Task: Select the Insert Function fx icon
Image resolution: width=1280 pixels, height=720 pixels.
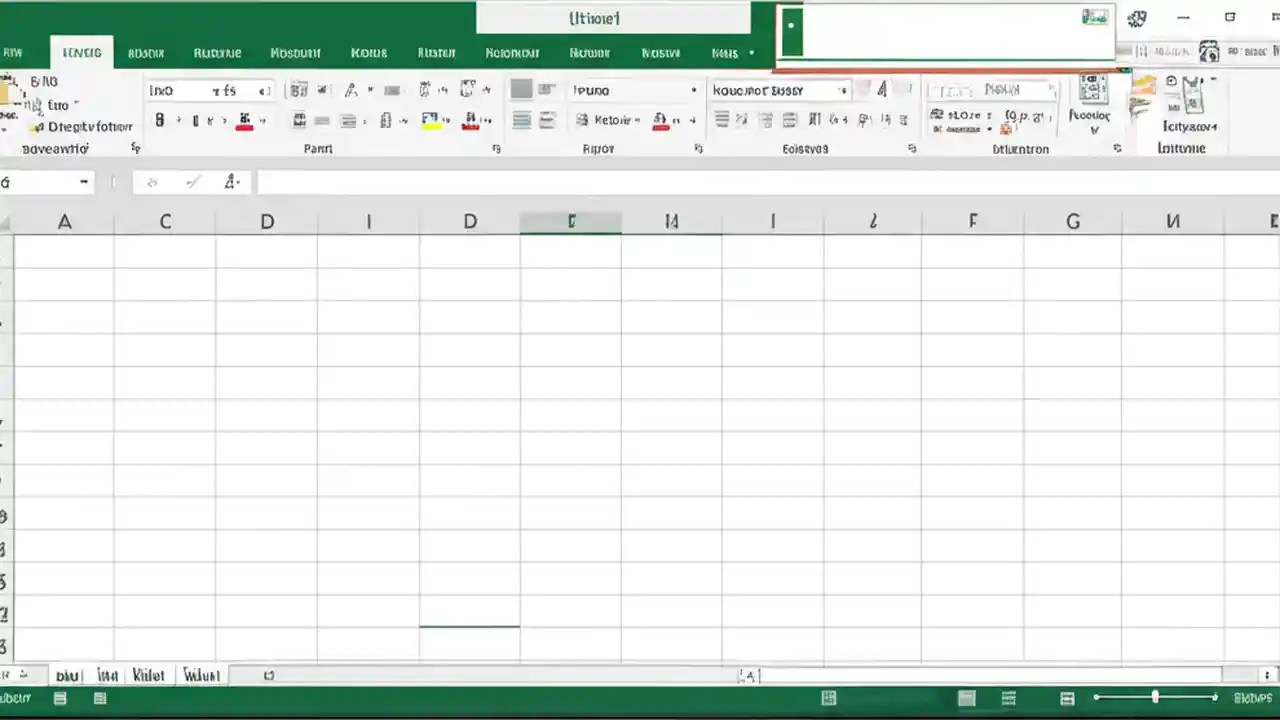Action: click(x=230, y=182)
